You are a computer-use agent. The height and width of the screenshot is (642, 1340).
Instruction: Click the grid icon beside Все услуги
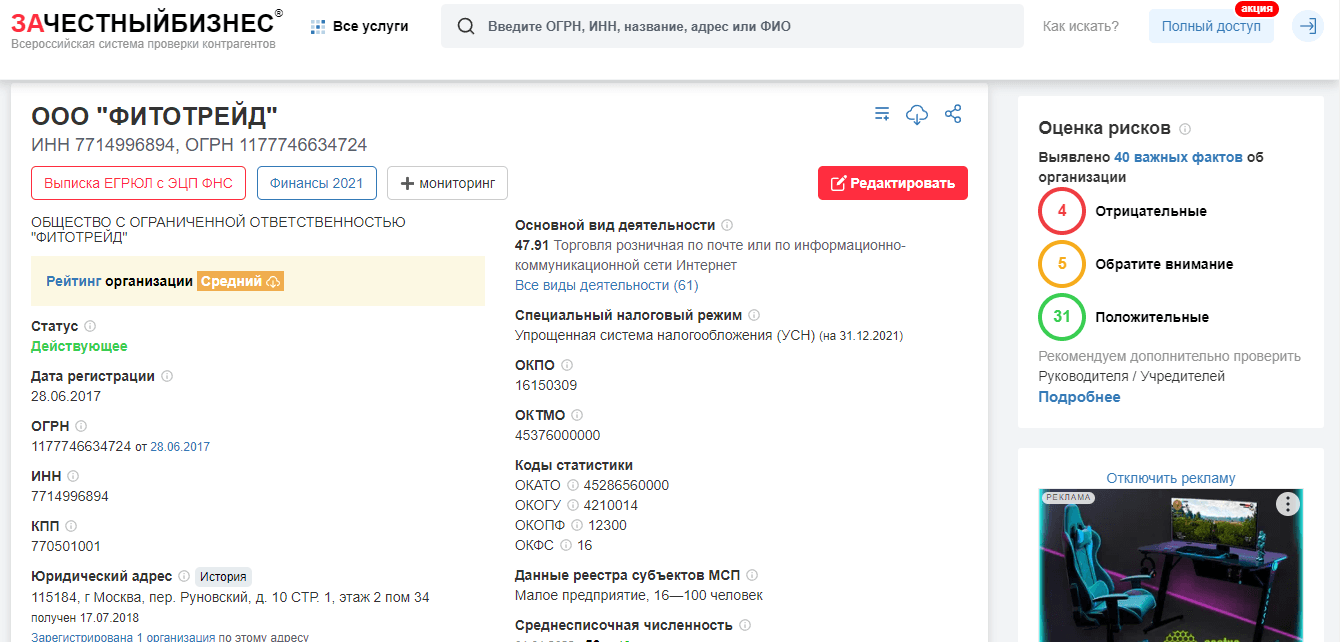[319, 25]
